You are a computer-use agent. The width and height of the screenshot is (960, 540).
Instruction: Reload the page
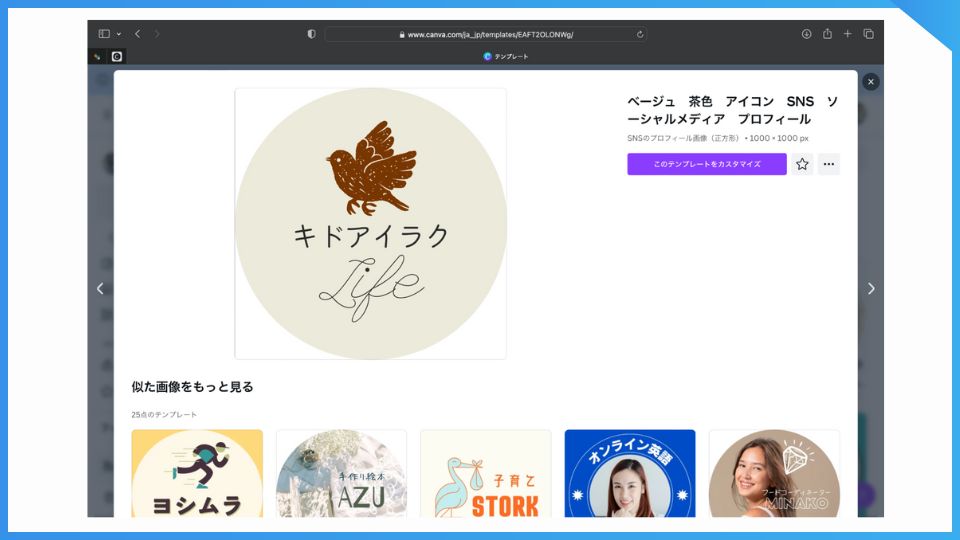click(x=640, y=34)
